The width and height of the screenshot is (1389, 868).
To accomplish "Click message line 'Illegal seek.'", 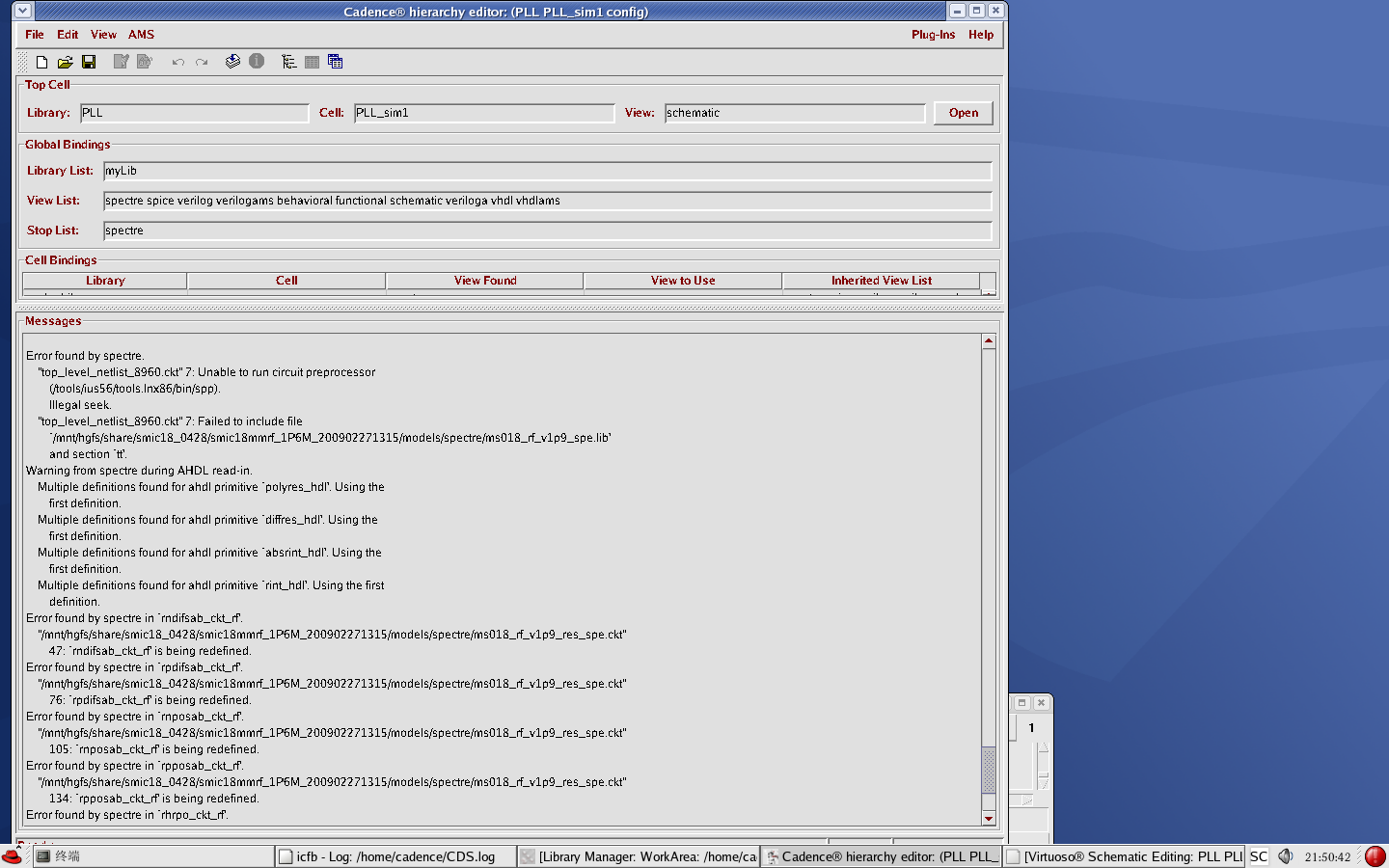I will pyautogui.click(x=80, y=405).
